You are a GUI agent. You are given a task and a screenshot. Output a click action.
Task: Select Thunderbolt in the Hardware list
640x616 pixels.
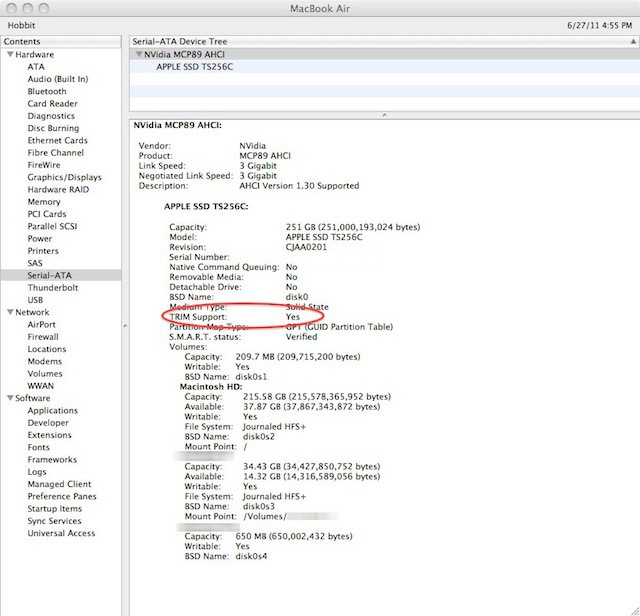51,287
